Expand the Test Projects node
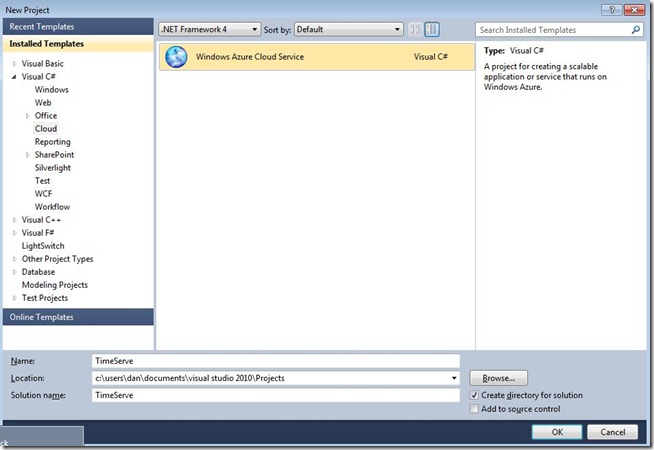 [15, 298]
